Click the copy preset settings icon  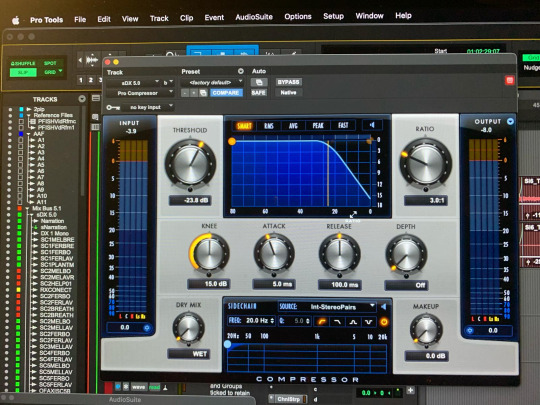[x=203, y=93]
